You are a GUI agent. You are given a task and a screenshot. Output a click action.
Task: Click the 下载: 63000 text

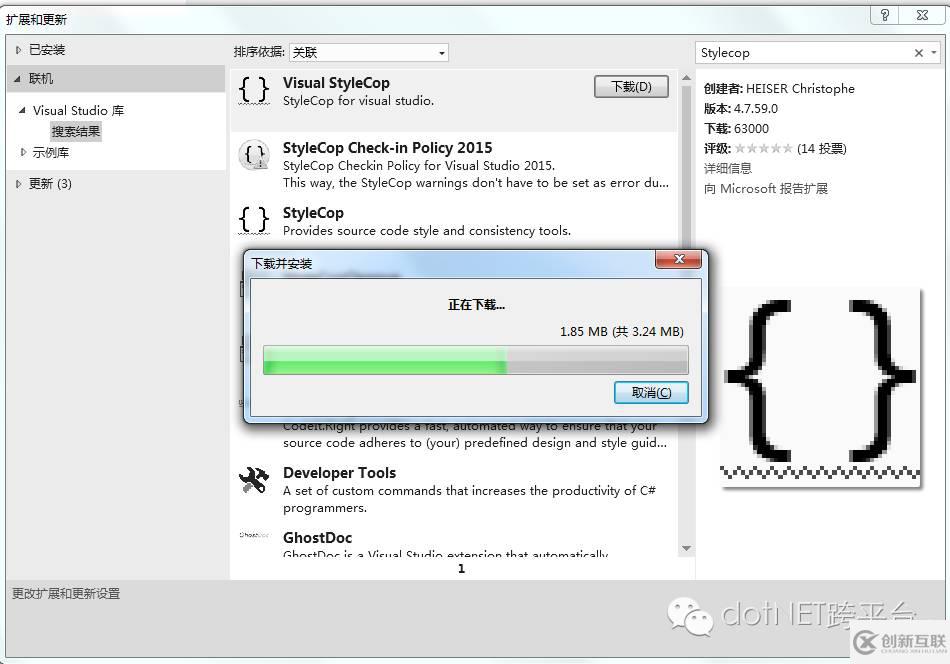tap(736, 128)
